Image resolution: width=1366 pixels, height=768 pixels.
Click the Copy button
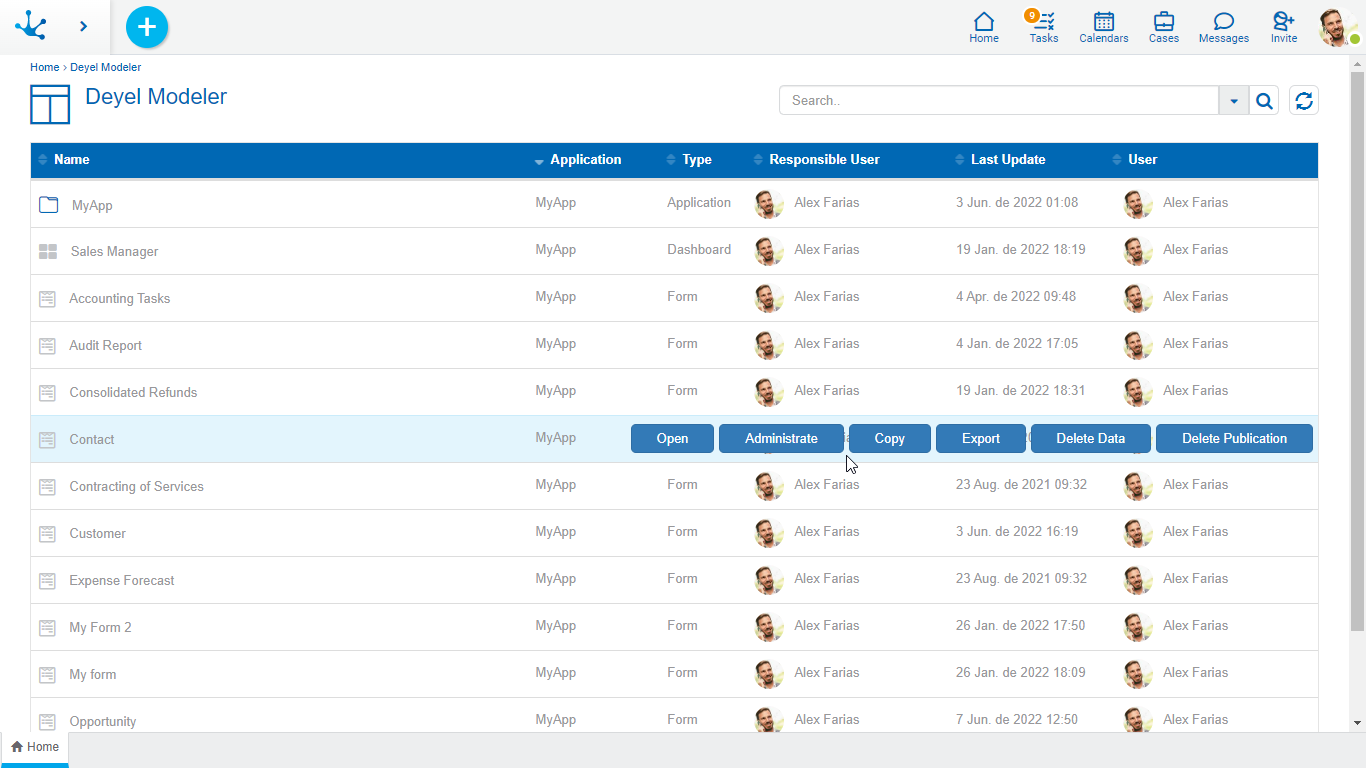pyautogui.click(x=890, y=438)
